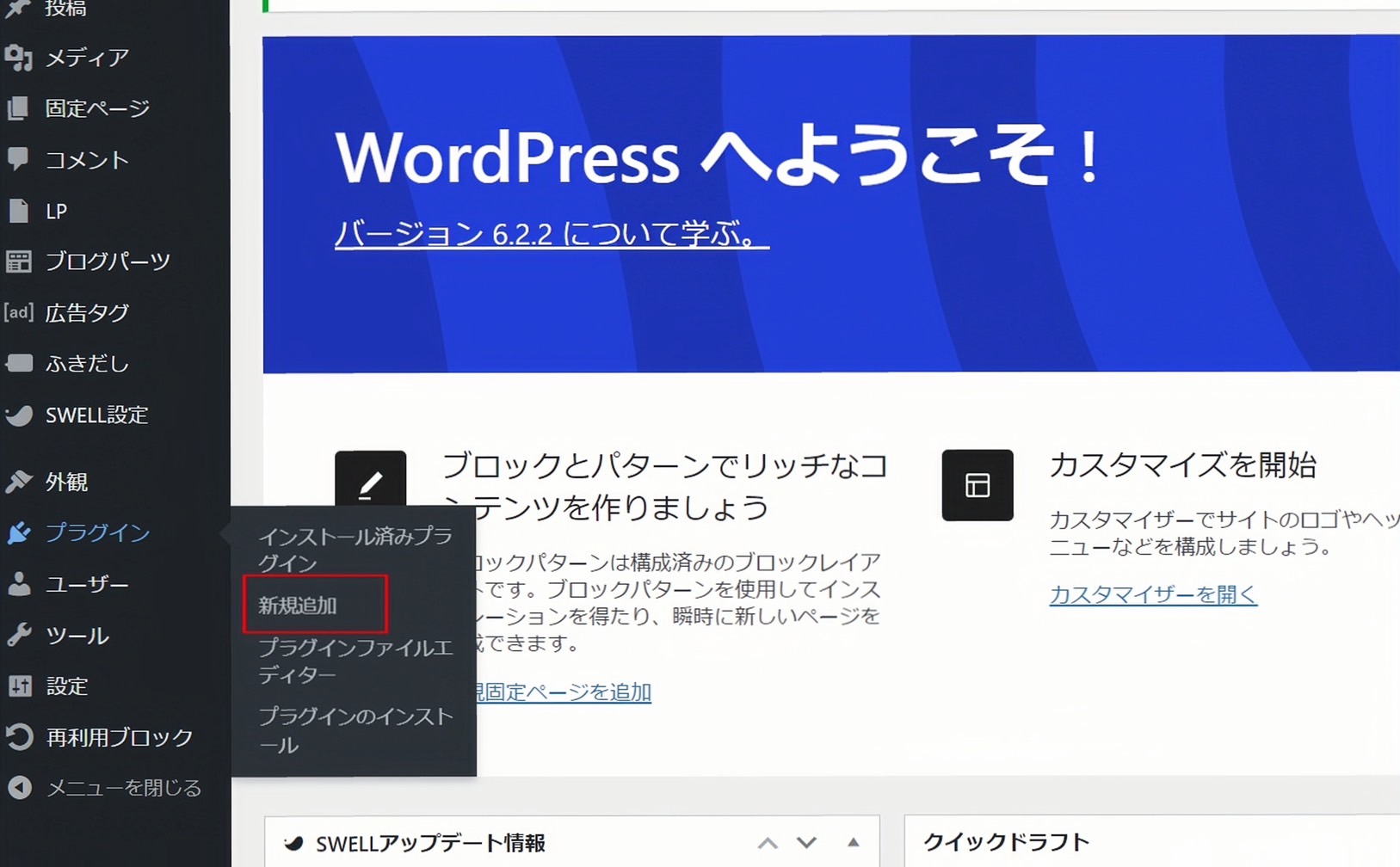Click the pages icon next to 固定ページ
Viewport: 1400px width, 867px height.
point(19,108)
